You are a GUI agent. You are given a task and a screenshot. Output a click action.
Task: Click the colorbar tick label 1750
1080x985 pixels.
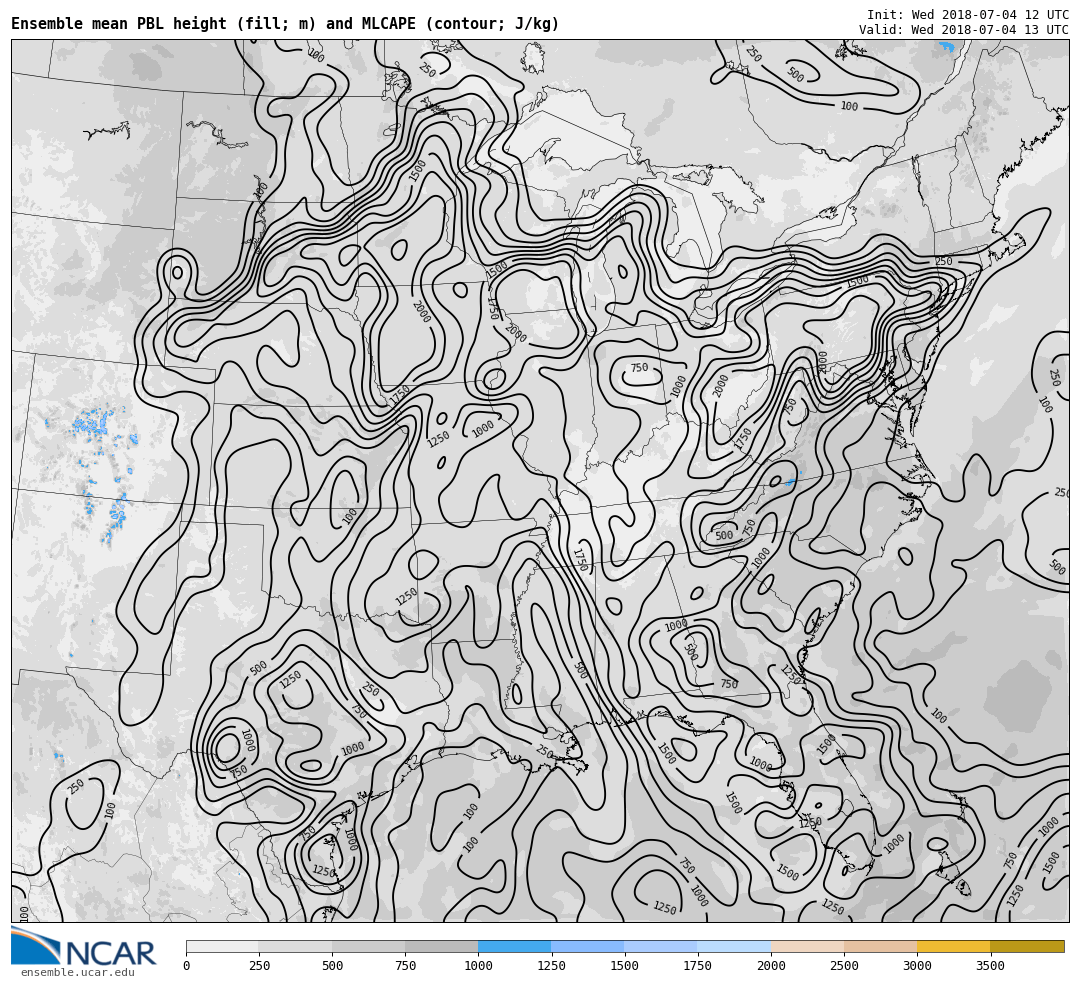tap(697, 966)
